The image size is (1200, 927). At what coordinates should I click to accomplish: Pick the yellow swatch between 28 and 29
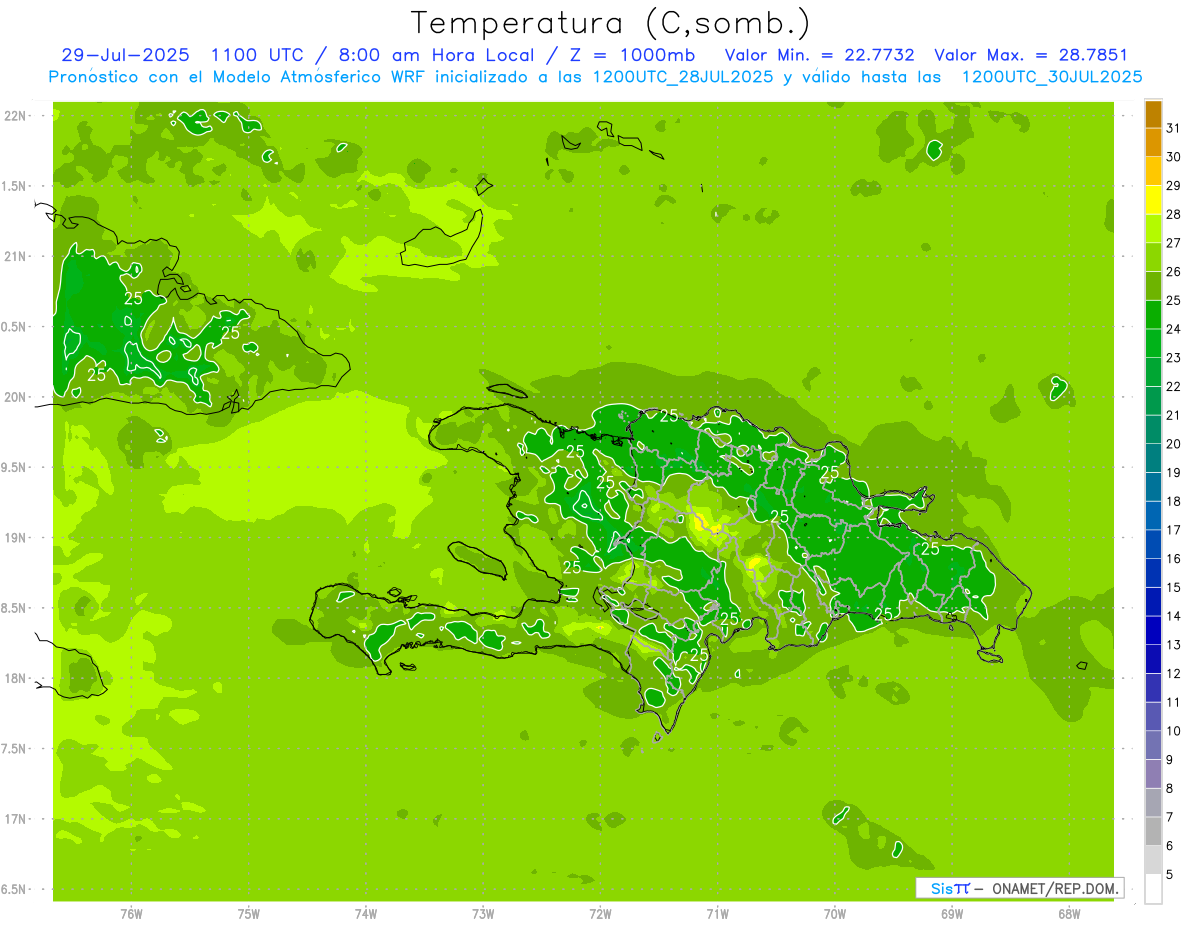click(x=1153, y=200)
